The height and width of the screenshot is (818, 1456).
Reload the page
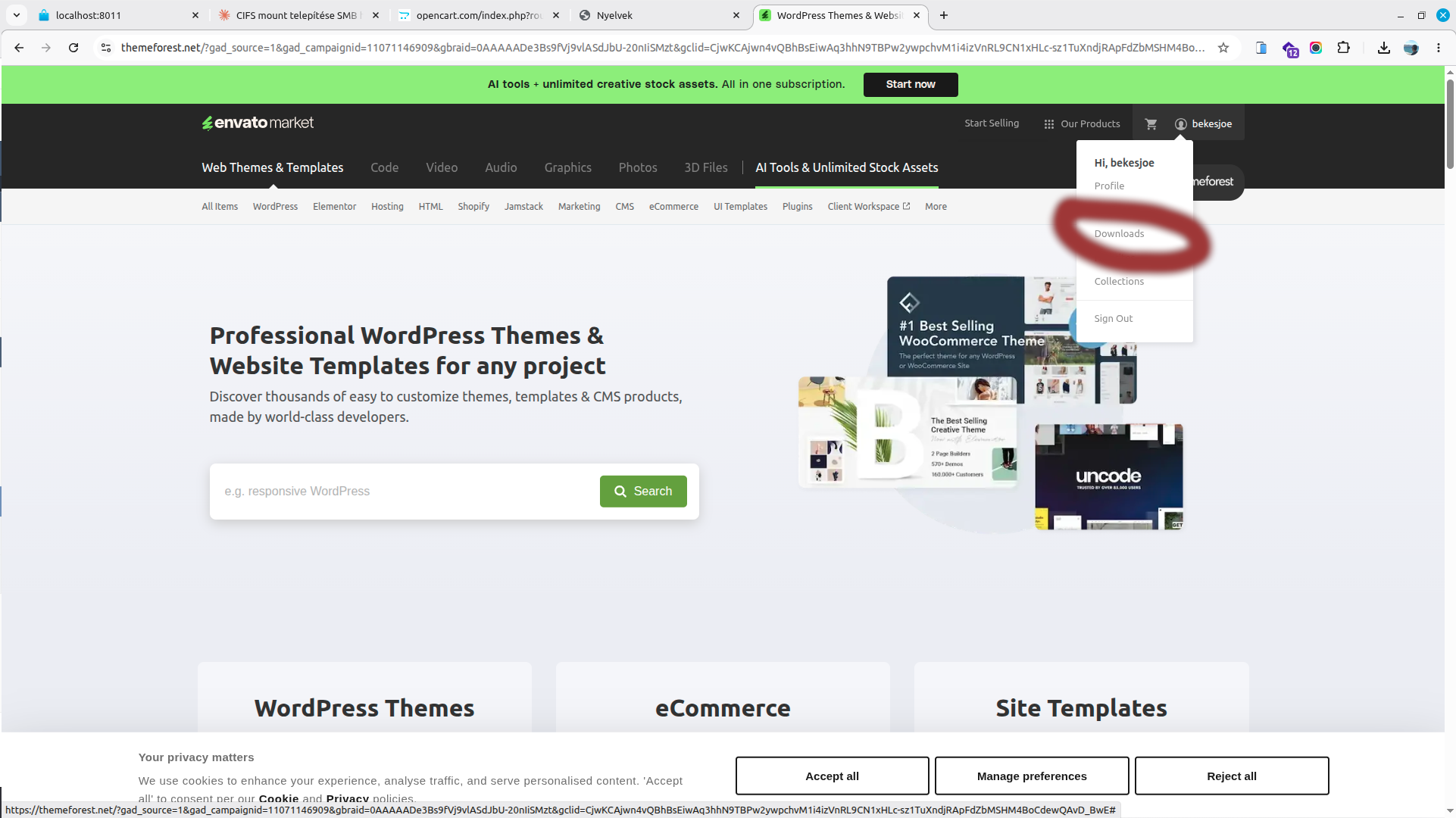tap(73, 48)
